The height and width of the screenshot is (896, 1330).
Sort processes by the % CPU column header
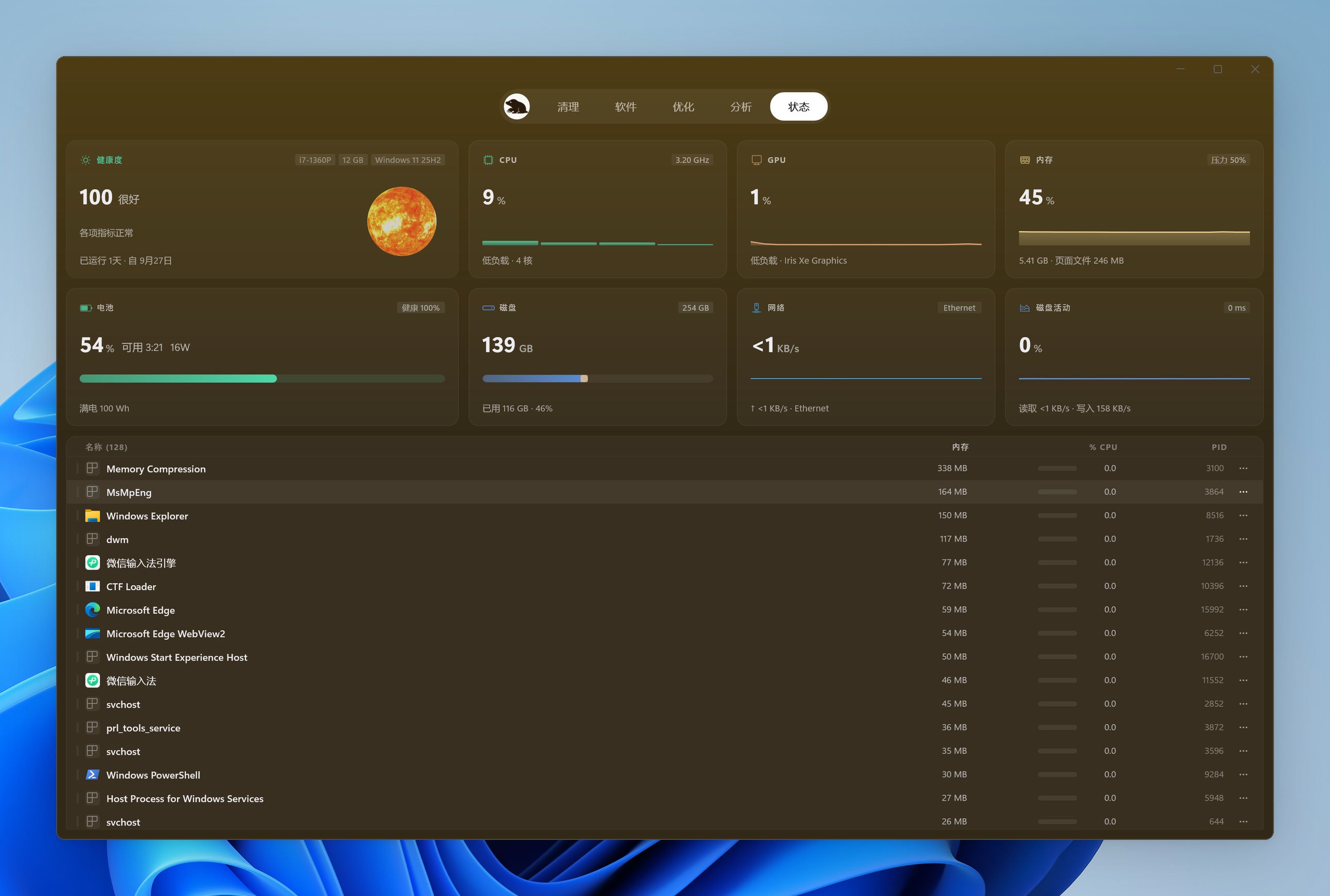(1102, 447)
